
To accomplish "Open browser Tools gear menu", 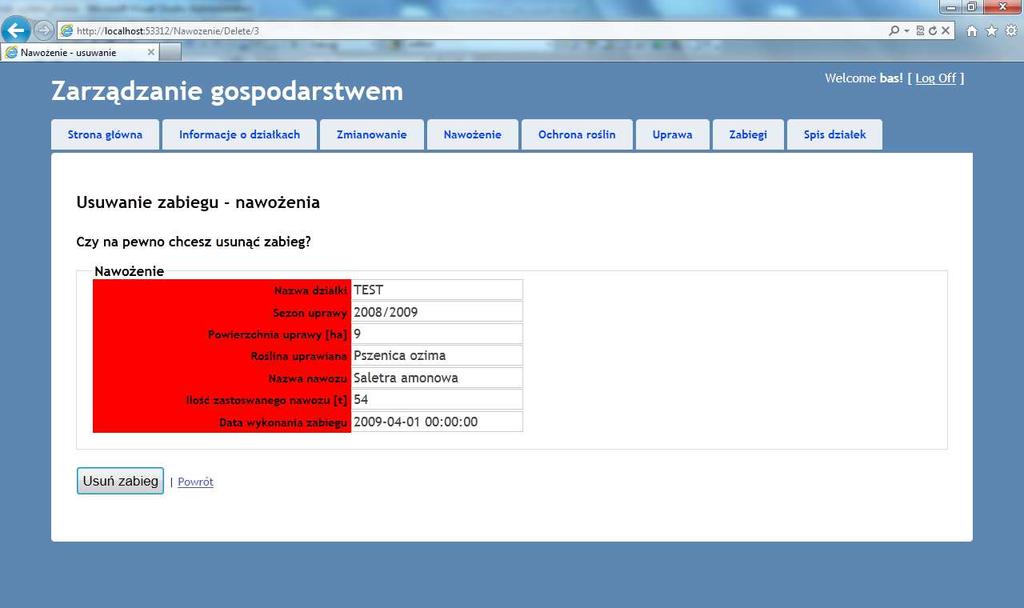I will point(1011,31).
